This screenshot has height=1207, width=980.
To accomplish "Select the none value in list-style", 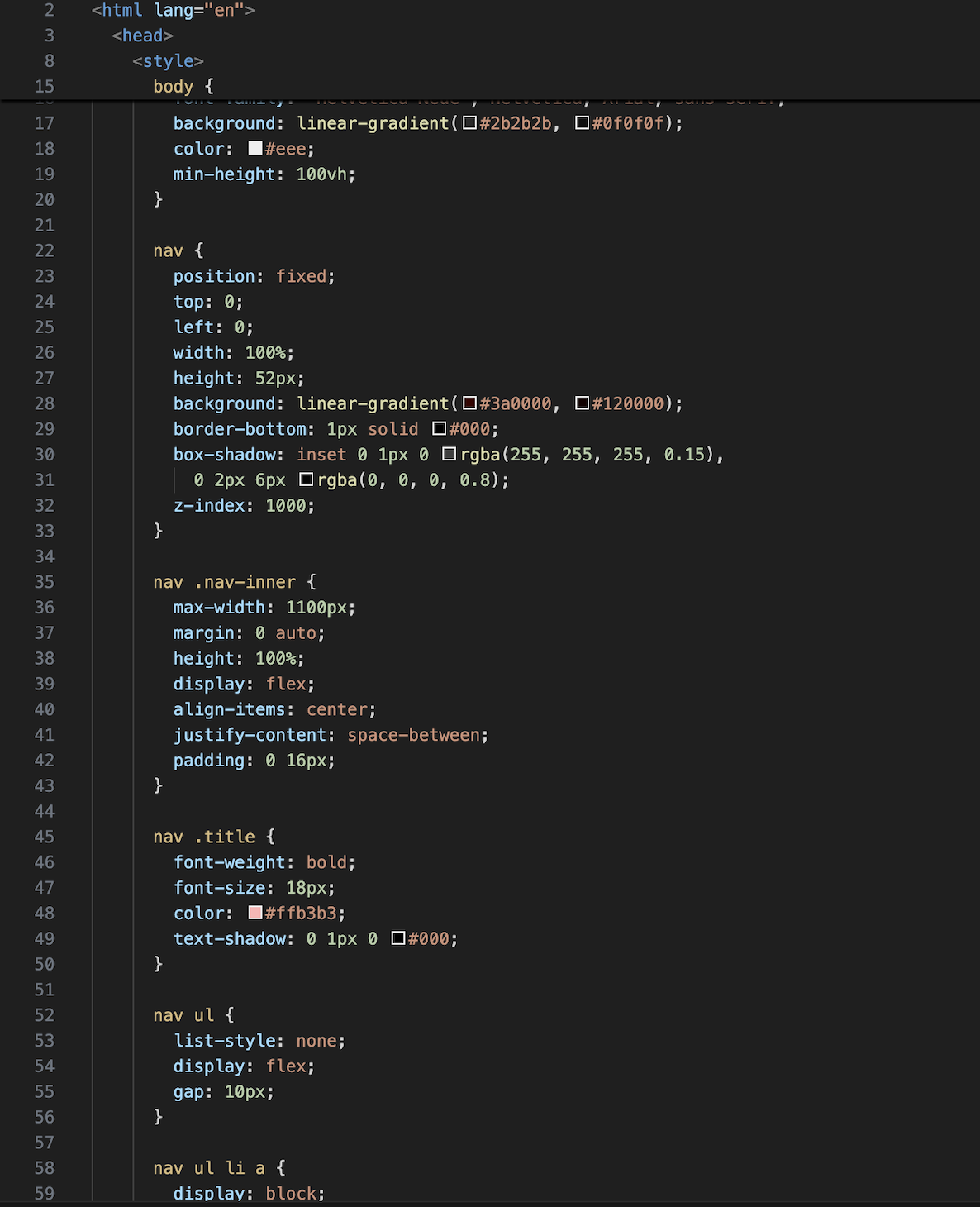I will pos(316,1041).
